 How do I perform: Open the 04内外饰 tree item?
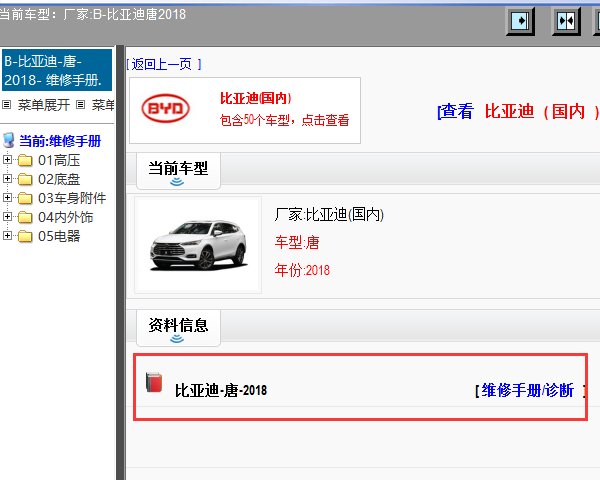tap(65, 217)
